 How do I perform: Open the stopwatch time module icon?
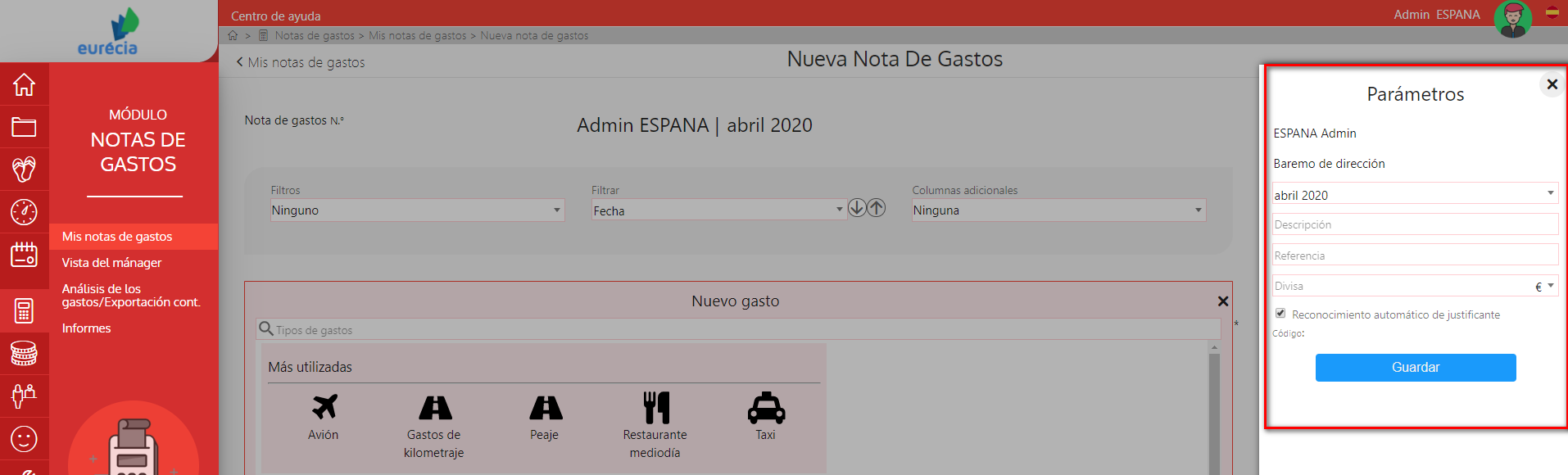[x=24, y=212]
